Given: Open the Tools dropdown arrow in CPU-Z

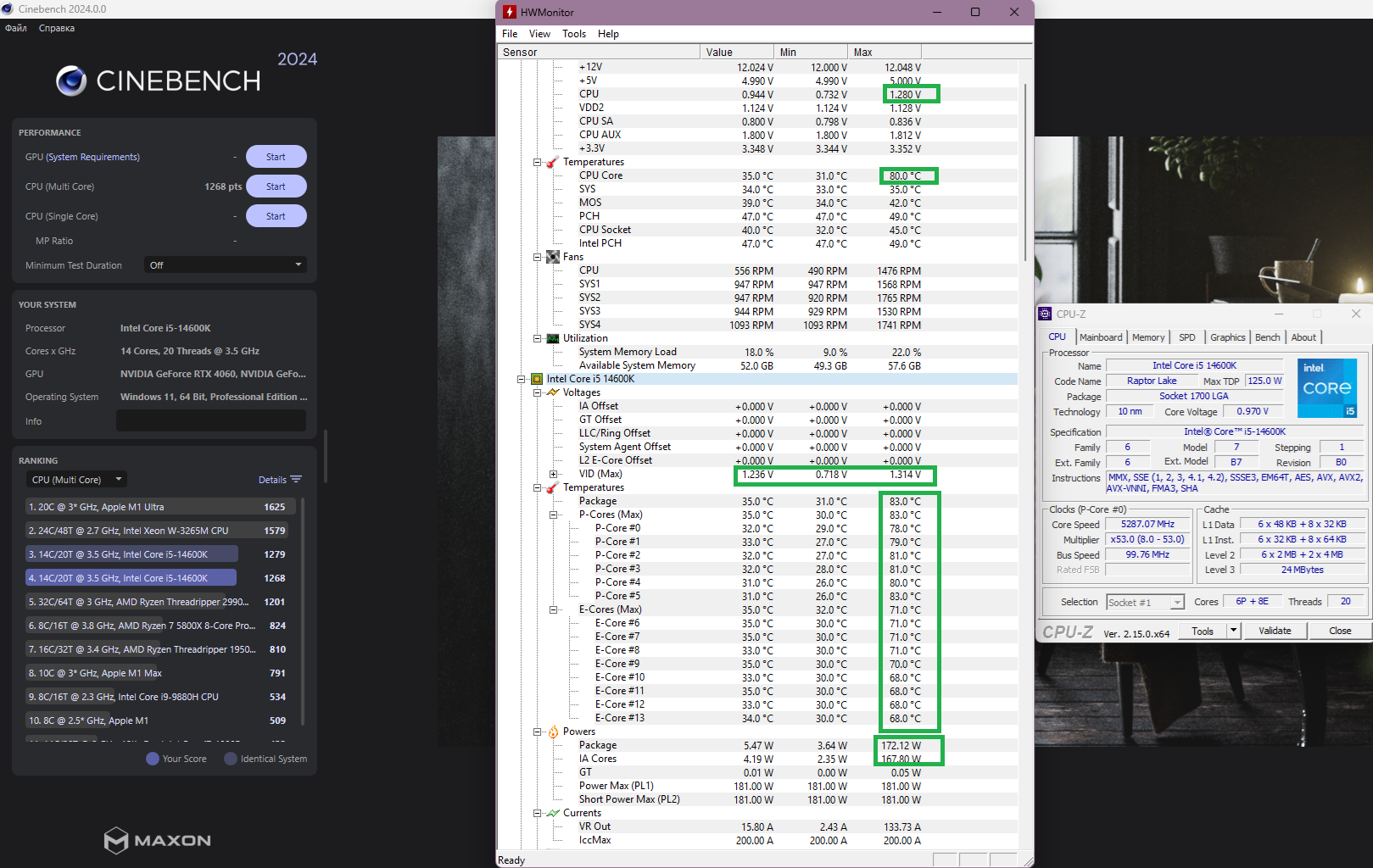Looking at the screenshot, I should [1234, 631].
